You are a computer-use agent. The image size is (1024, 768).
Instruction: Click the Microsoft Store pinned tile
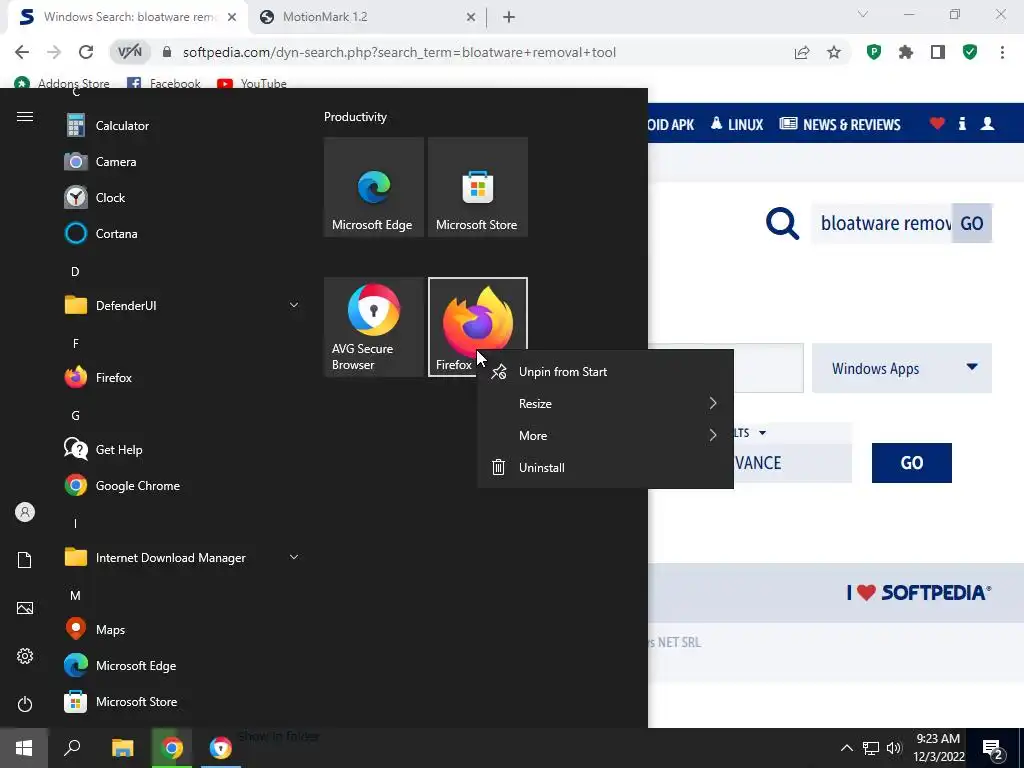[477, 187]
